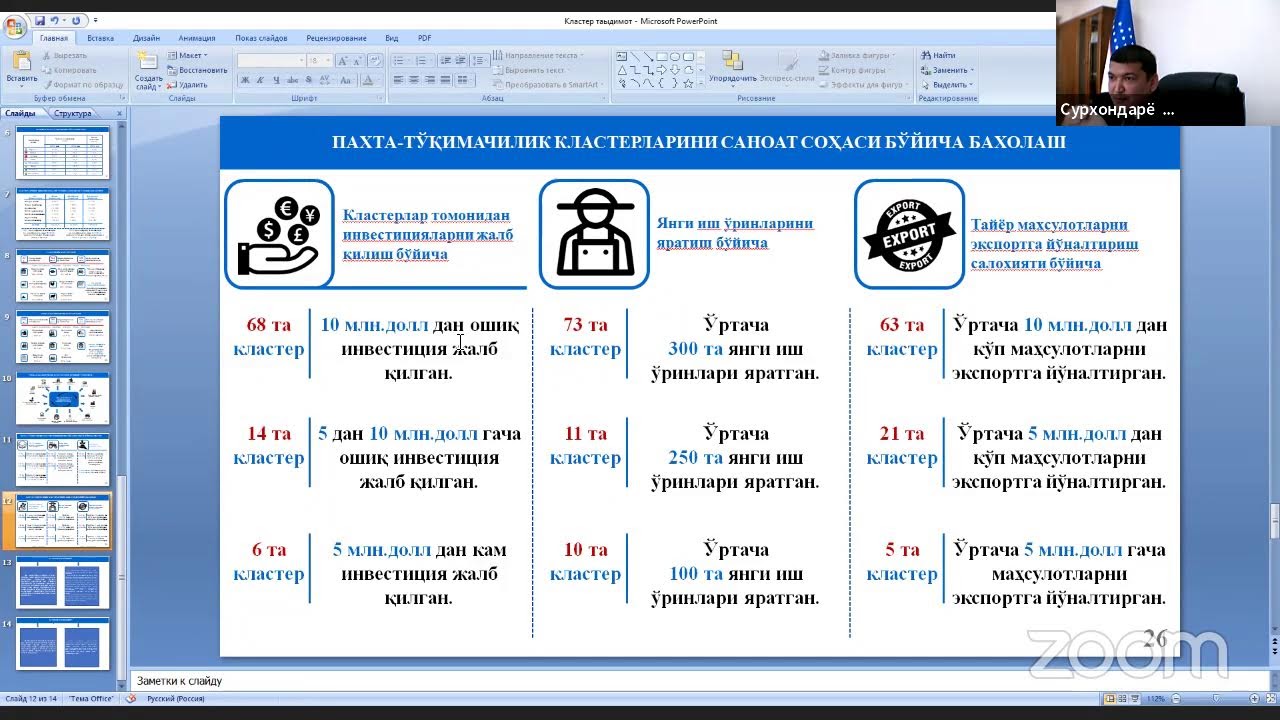Select slide 10 thumbnail
Viewport: 1280px width, 720px height.
click(x=62, y=398)
